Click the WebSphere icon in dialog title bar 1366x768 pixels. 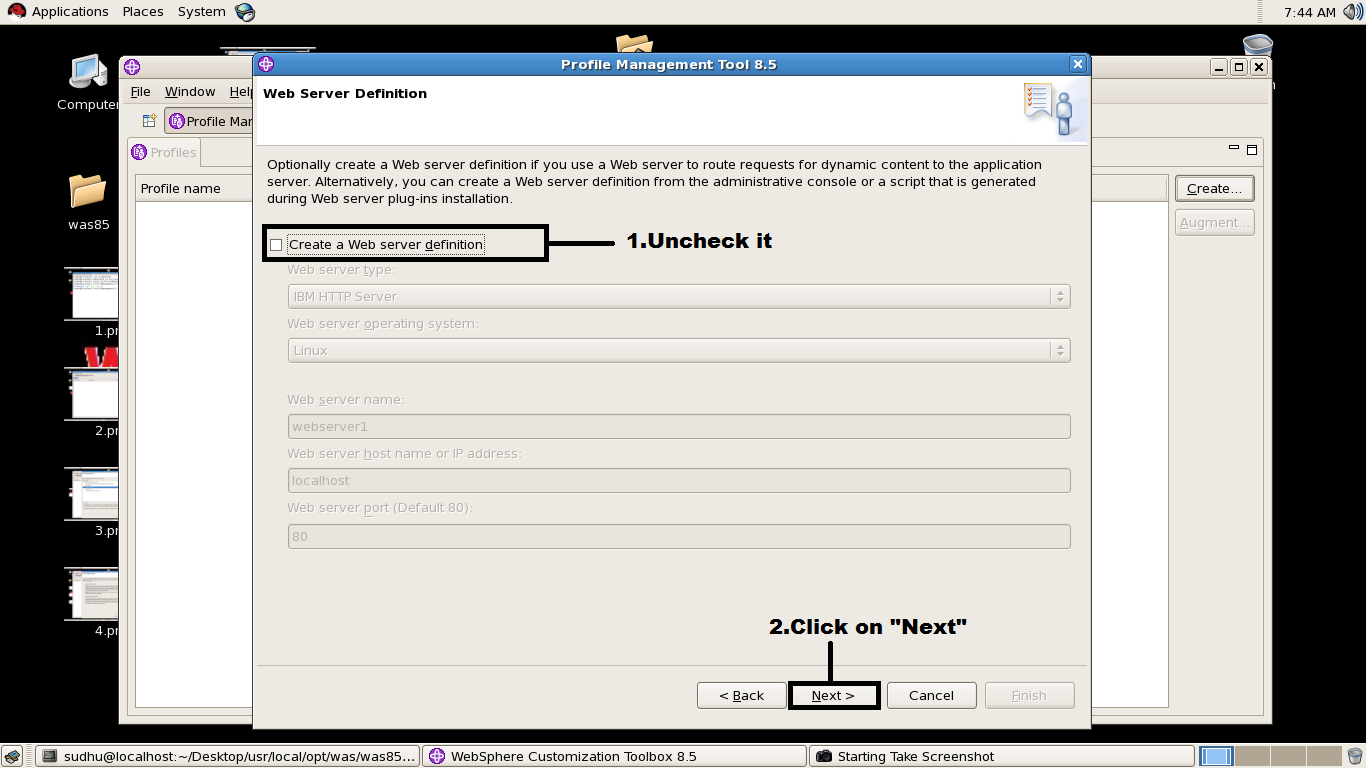point(264,63)
